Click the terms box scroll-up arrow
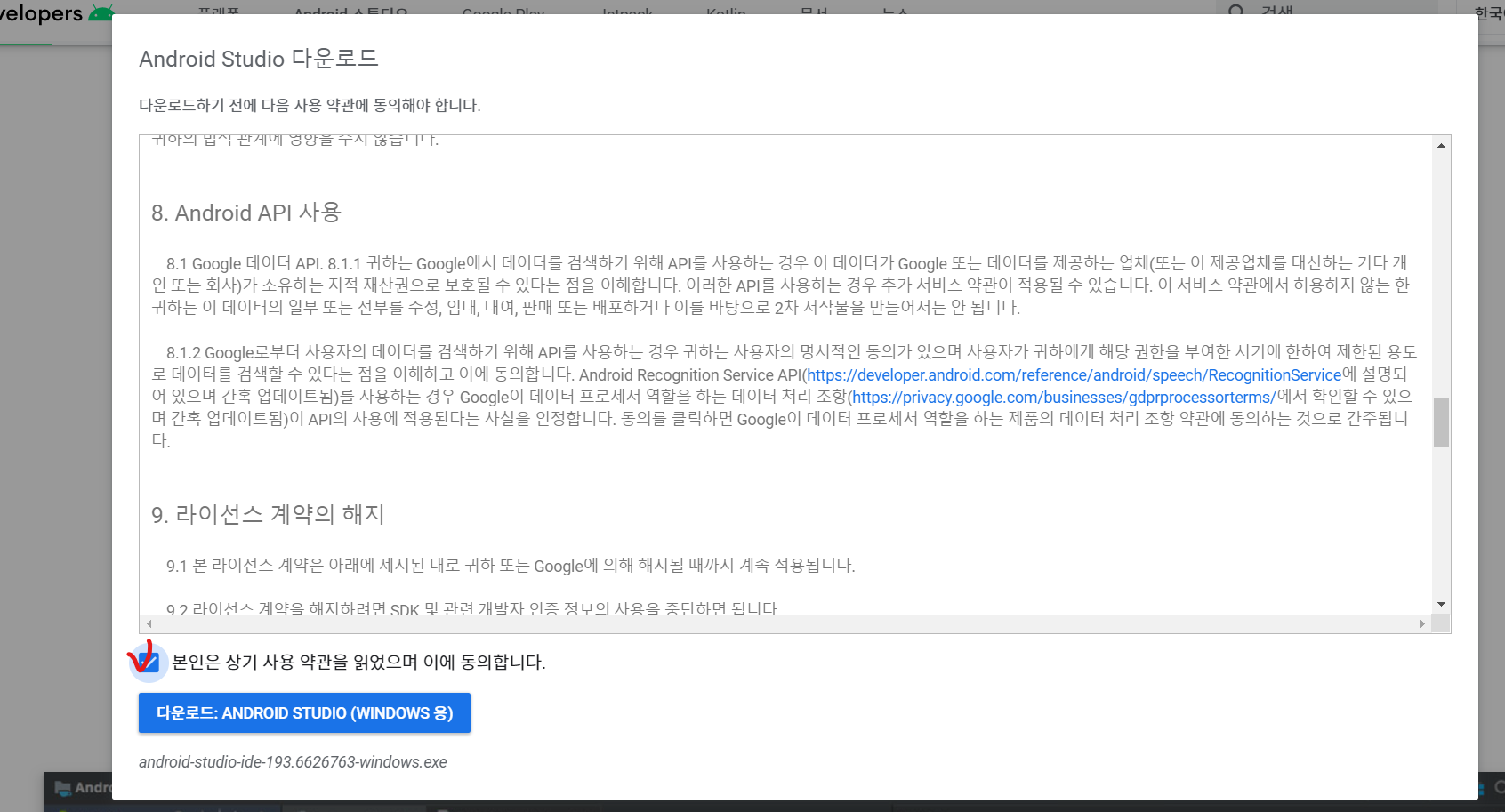Viewport: 1505px width, 812px height. [x=1441, y=145]
